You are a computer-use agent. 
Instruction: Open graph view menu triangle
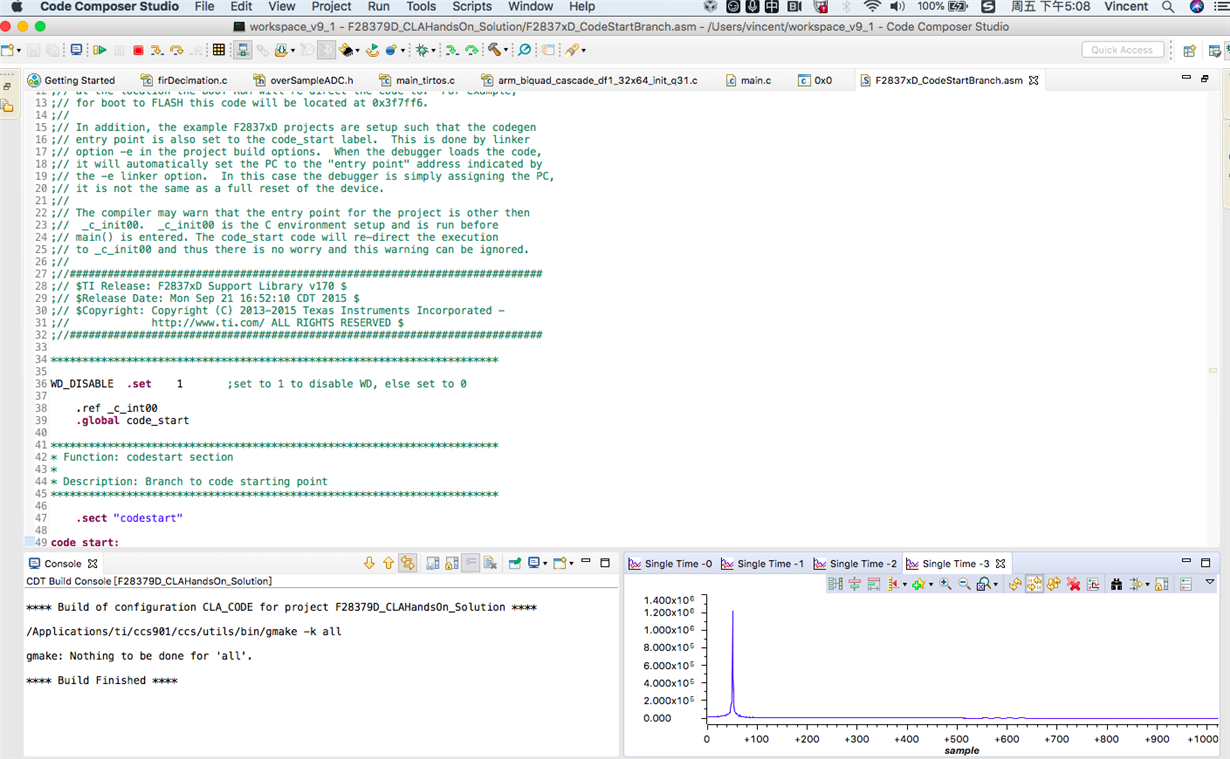coord(1209,583)
